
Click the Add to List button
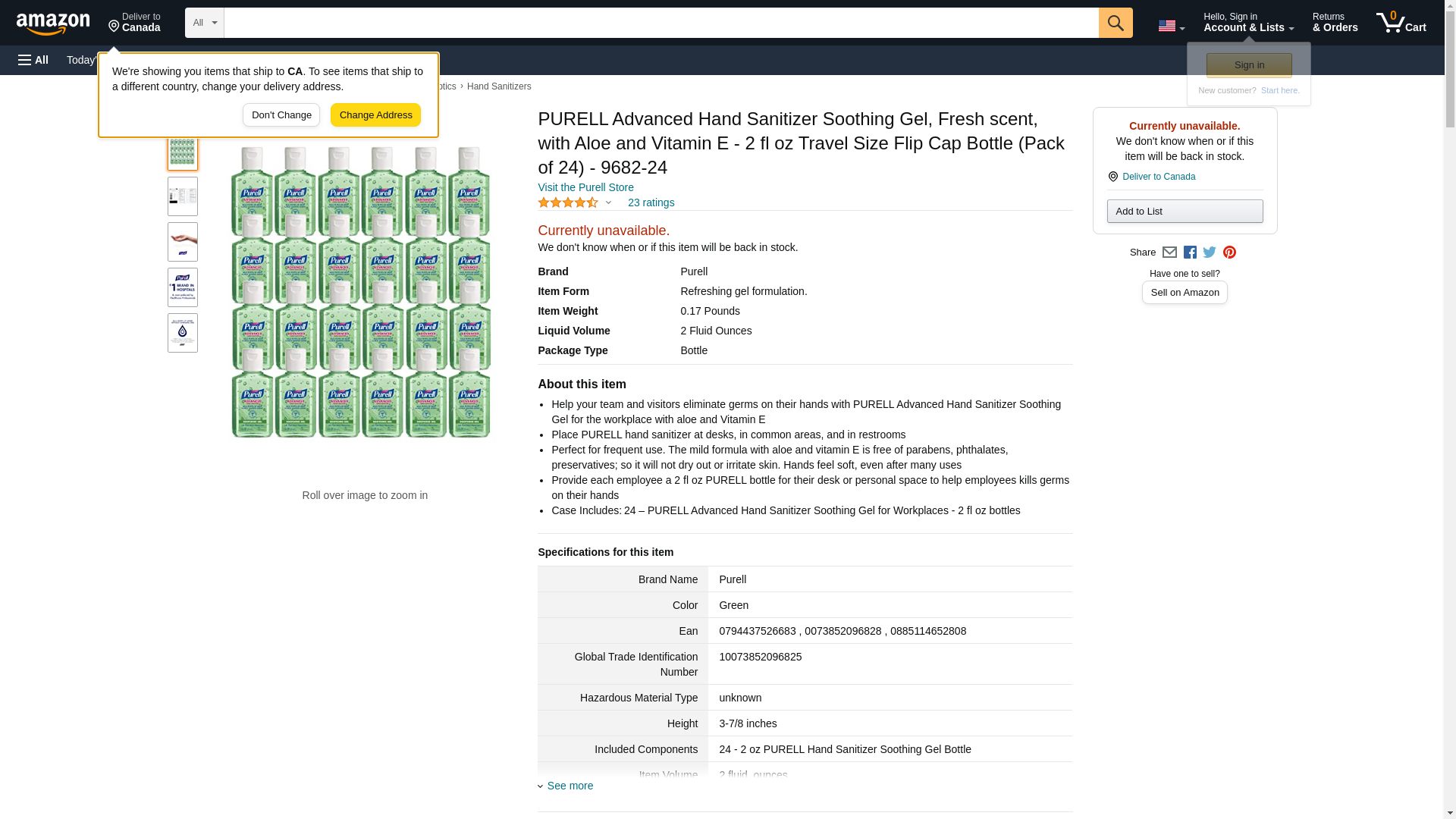[x=1185, y=212]
